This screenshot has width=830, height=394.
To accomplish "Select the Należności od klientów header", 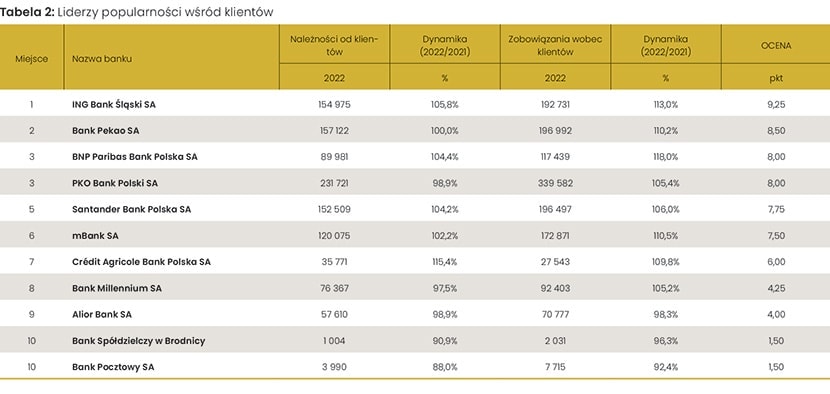I will pyautogui.click(x=334, y=46).
